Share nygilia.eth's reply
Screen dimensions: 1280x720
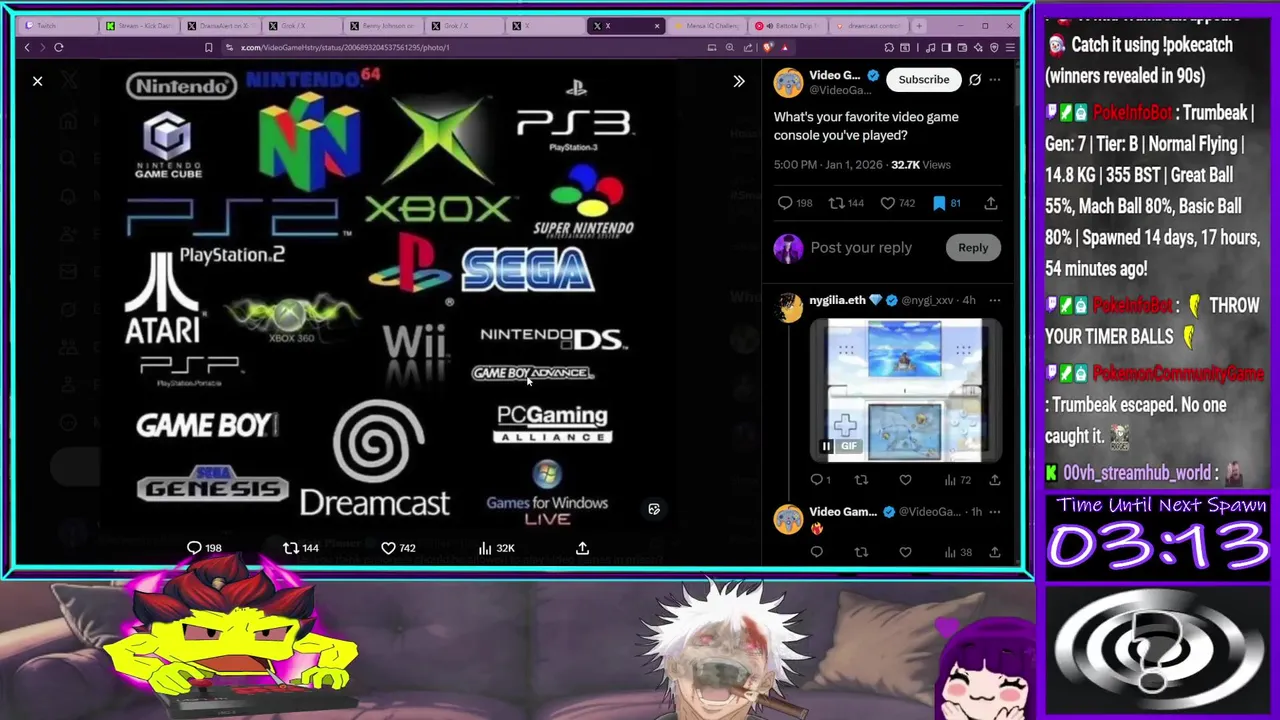pyautogui.click(x=994, y=480)
